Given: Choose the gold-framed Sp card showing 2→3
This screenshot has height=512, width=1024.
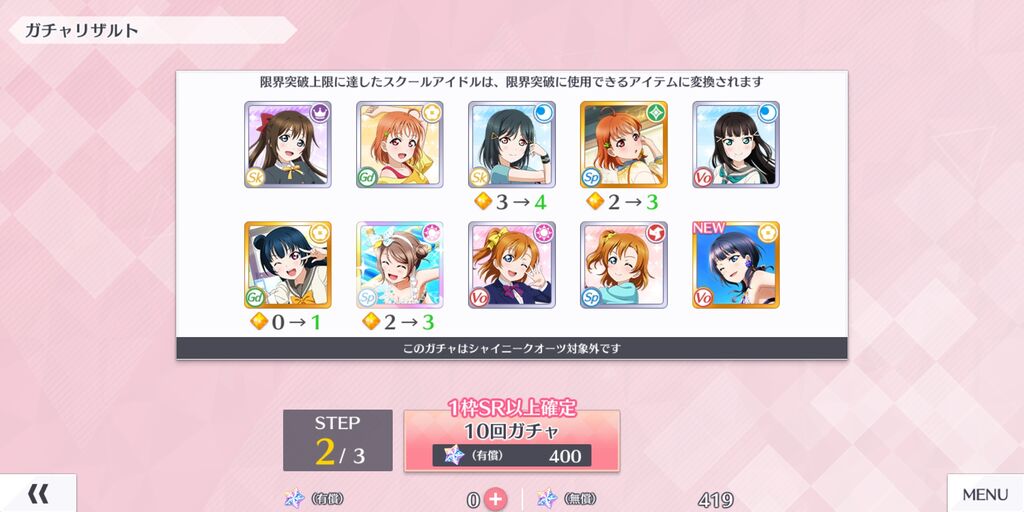Looking at the screenshot, I should (624, 144).
